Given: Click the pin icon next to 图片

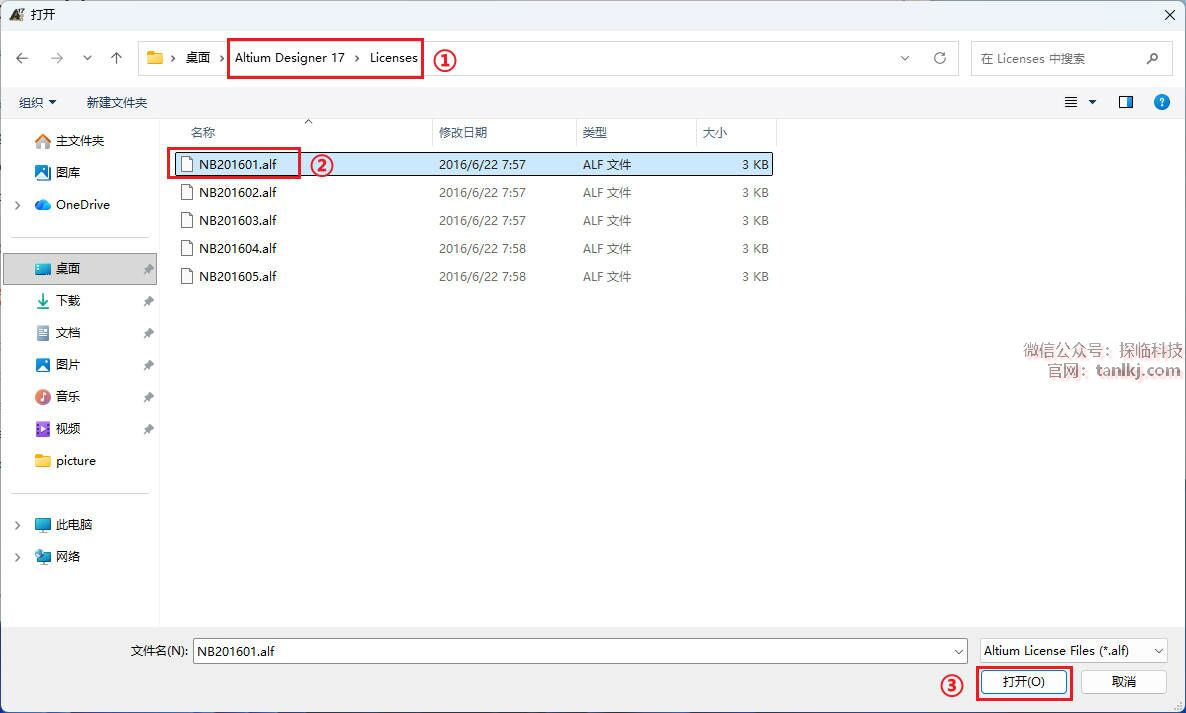Looking at the screenshot, I should [148, 365].
